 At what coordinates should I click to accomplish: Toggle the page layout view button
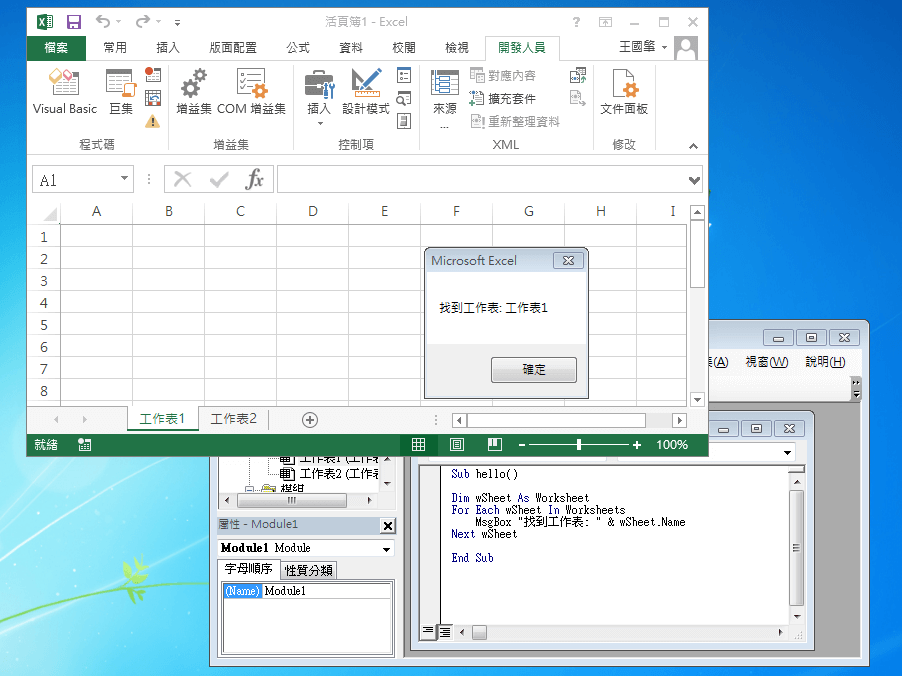click(x=456, y=444)
